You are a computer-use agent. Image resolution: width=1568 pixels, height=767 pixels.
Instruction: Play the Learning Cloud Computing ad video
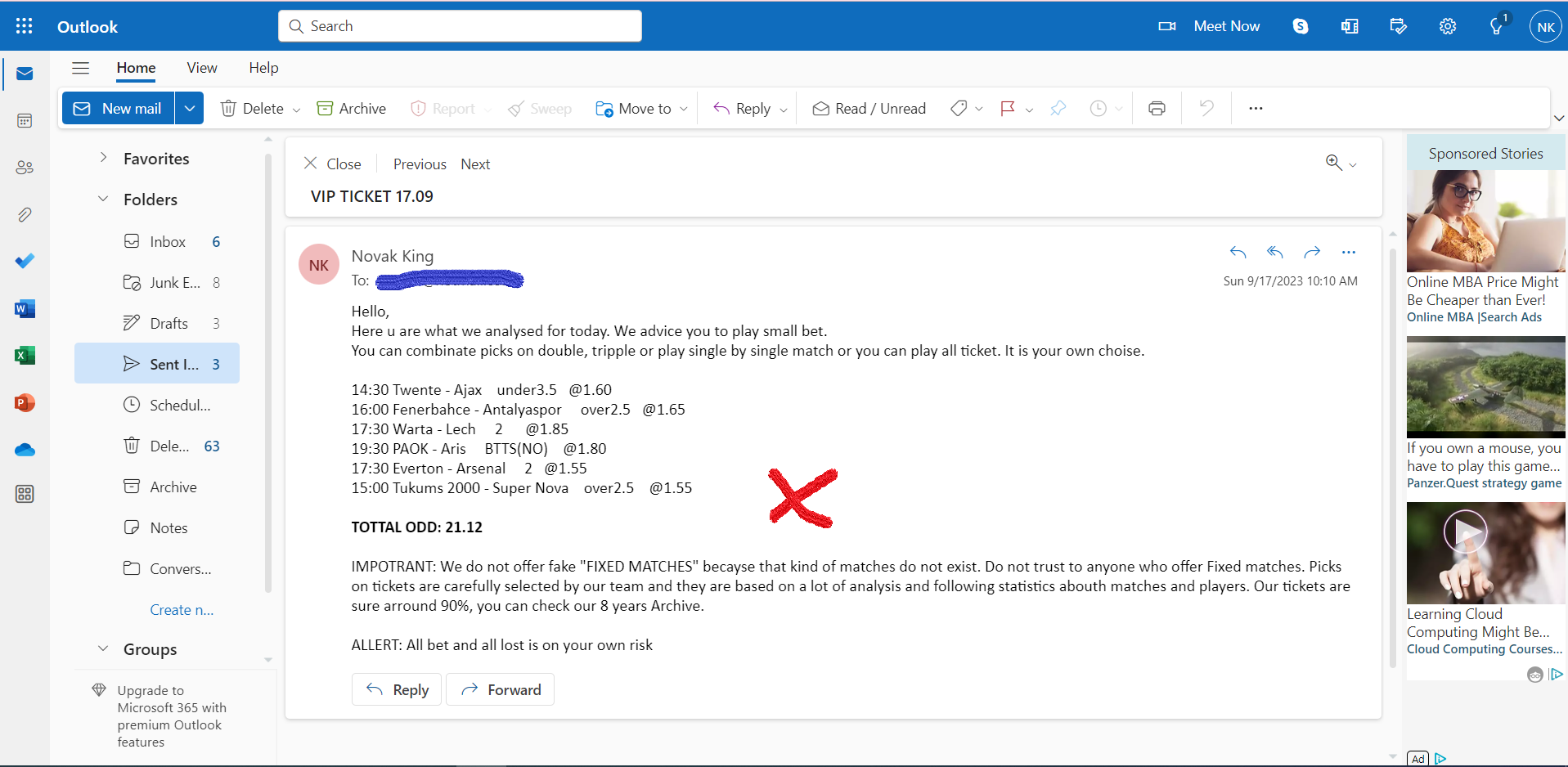[x=1465, y=532]
